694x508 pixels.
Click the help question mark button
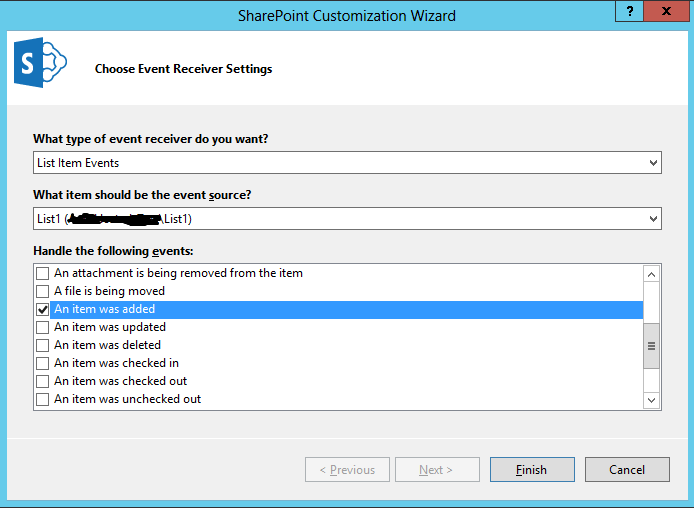pos(630,11)
